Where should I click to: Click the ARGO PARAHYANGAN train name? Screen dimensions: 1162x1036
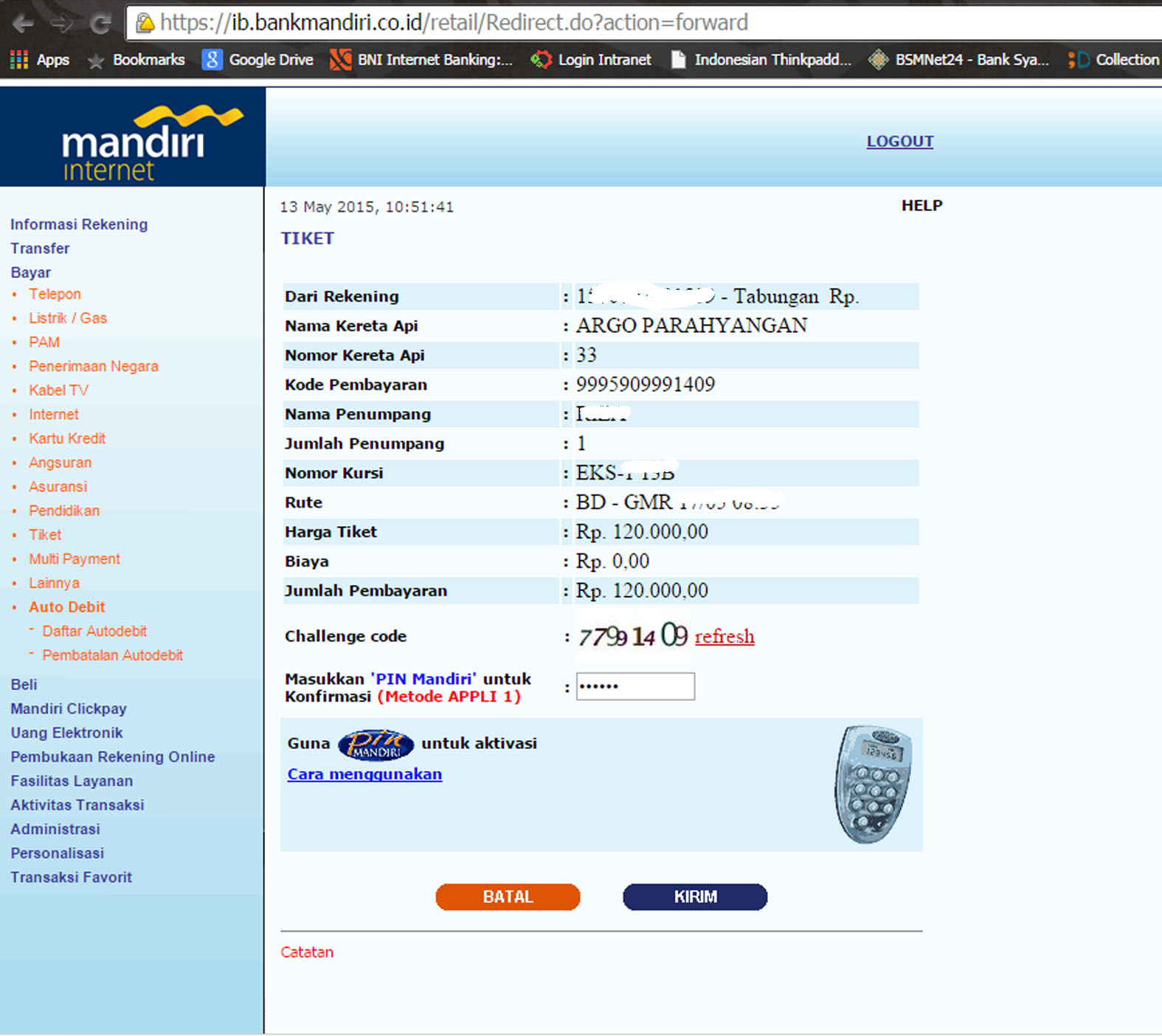point(691,325)
